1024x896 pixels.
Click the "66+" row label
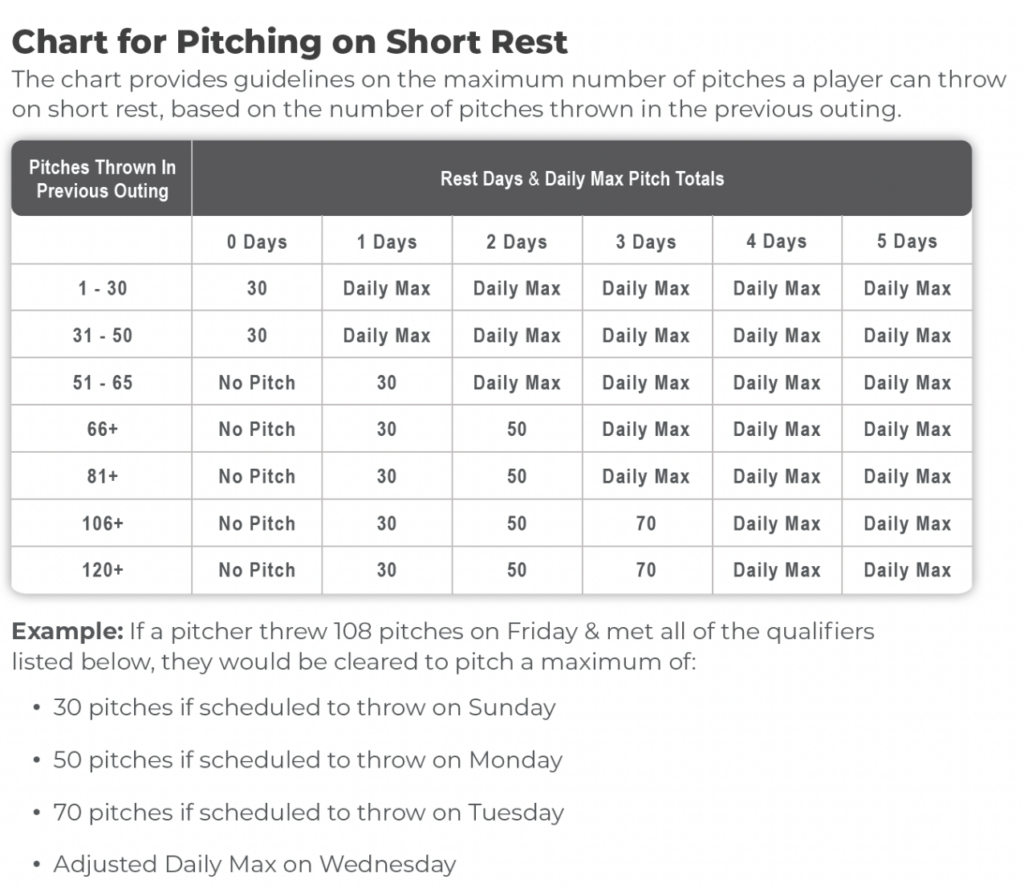[x=102, y=430]
